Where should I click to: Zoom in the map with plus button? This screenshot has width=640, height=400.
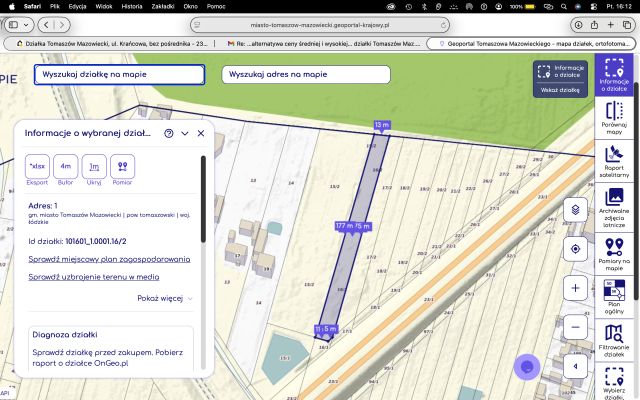click(575, 288)
